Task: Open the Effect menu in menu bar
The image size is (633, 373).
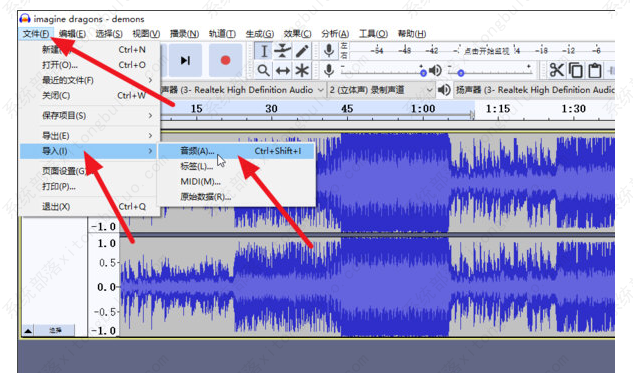Action: 297,34
